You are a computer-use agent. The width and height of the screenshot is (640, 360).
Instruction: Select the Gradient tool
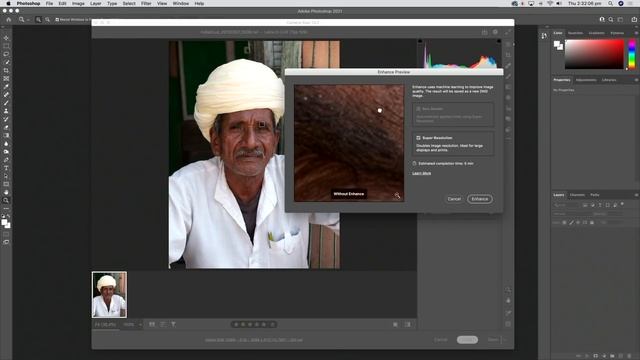[6, 136]
